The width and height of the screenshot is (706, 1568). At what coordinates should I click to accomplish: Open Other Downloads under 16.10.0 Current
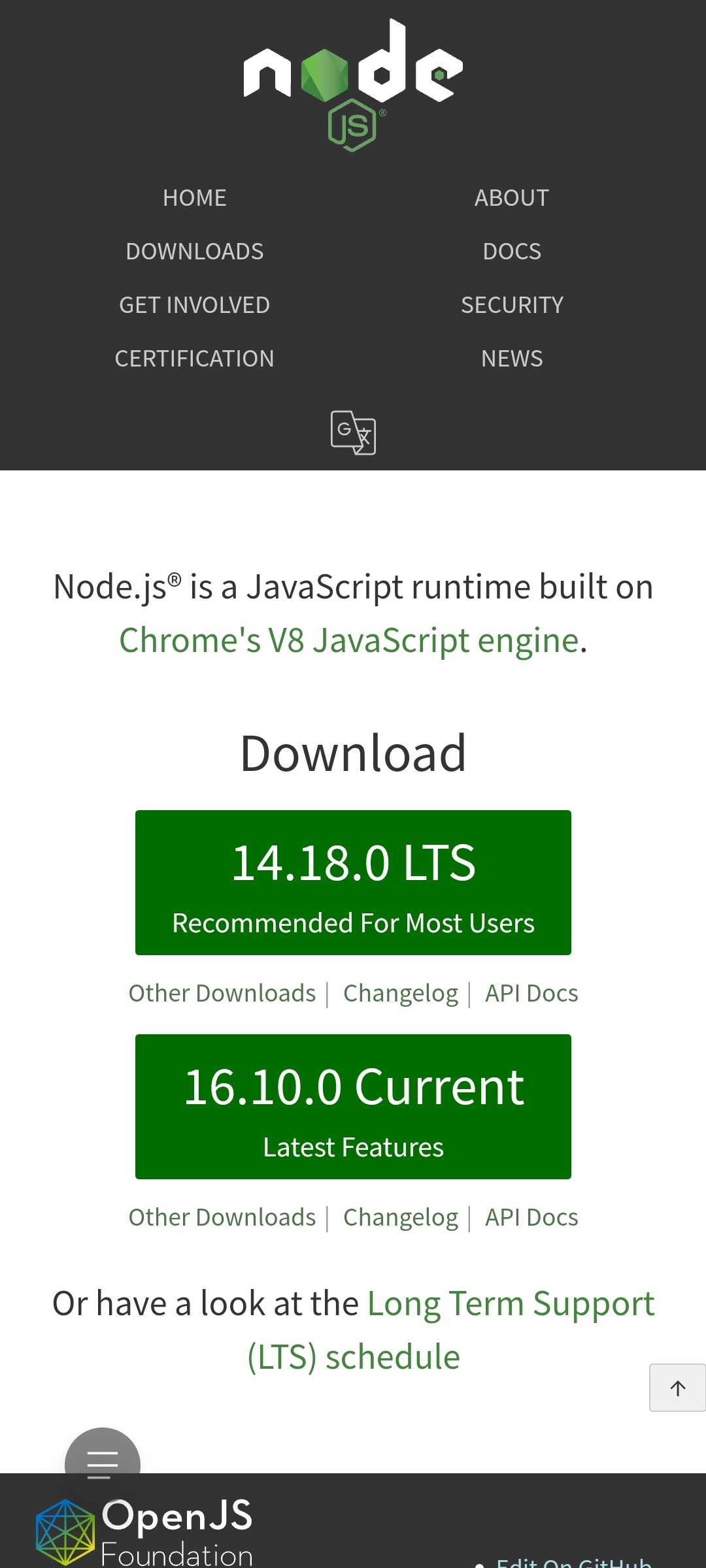tap(222, 1217)
